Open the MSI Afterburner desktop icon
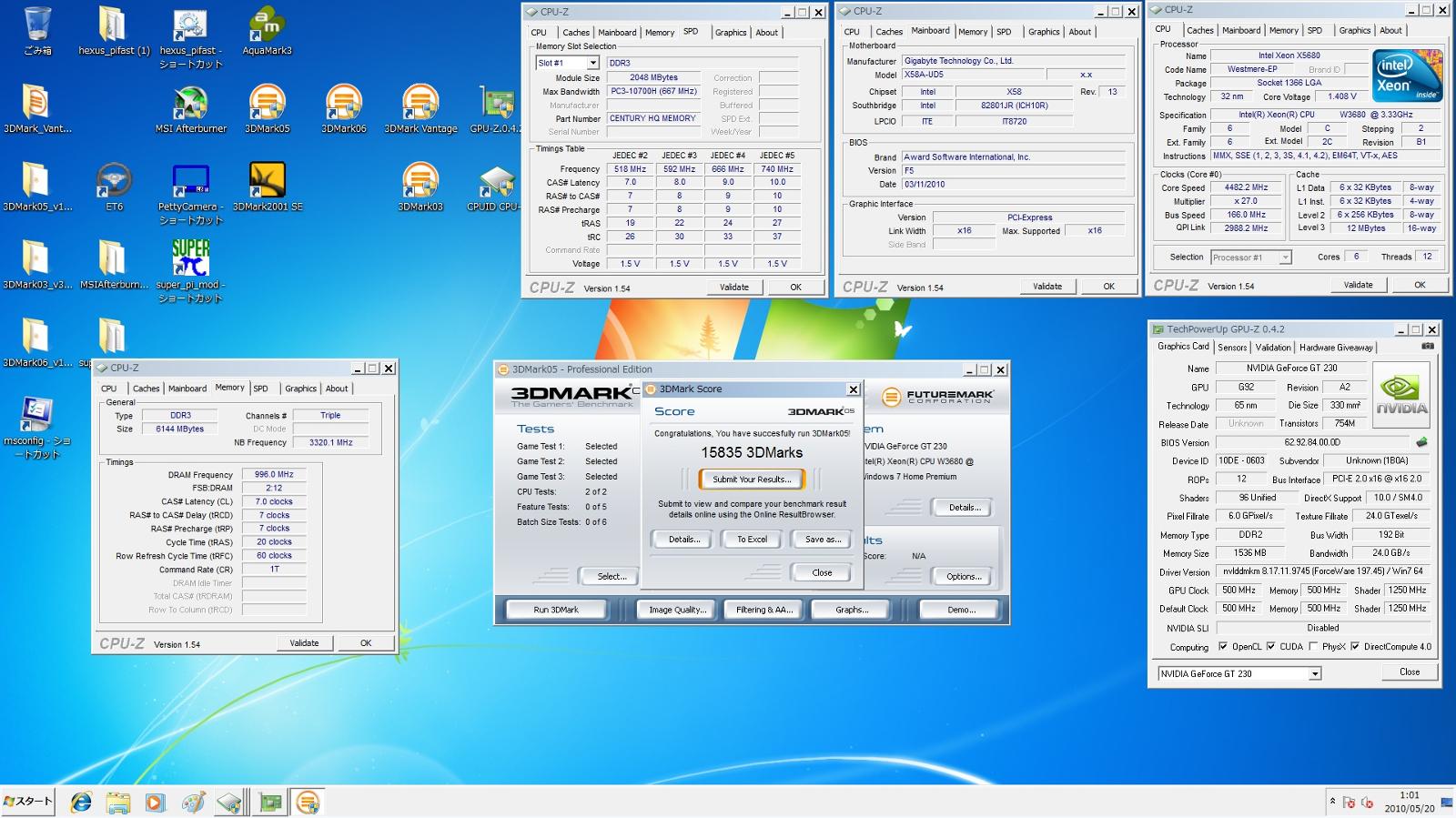The image size is (1456, 818). pos(190,109)
